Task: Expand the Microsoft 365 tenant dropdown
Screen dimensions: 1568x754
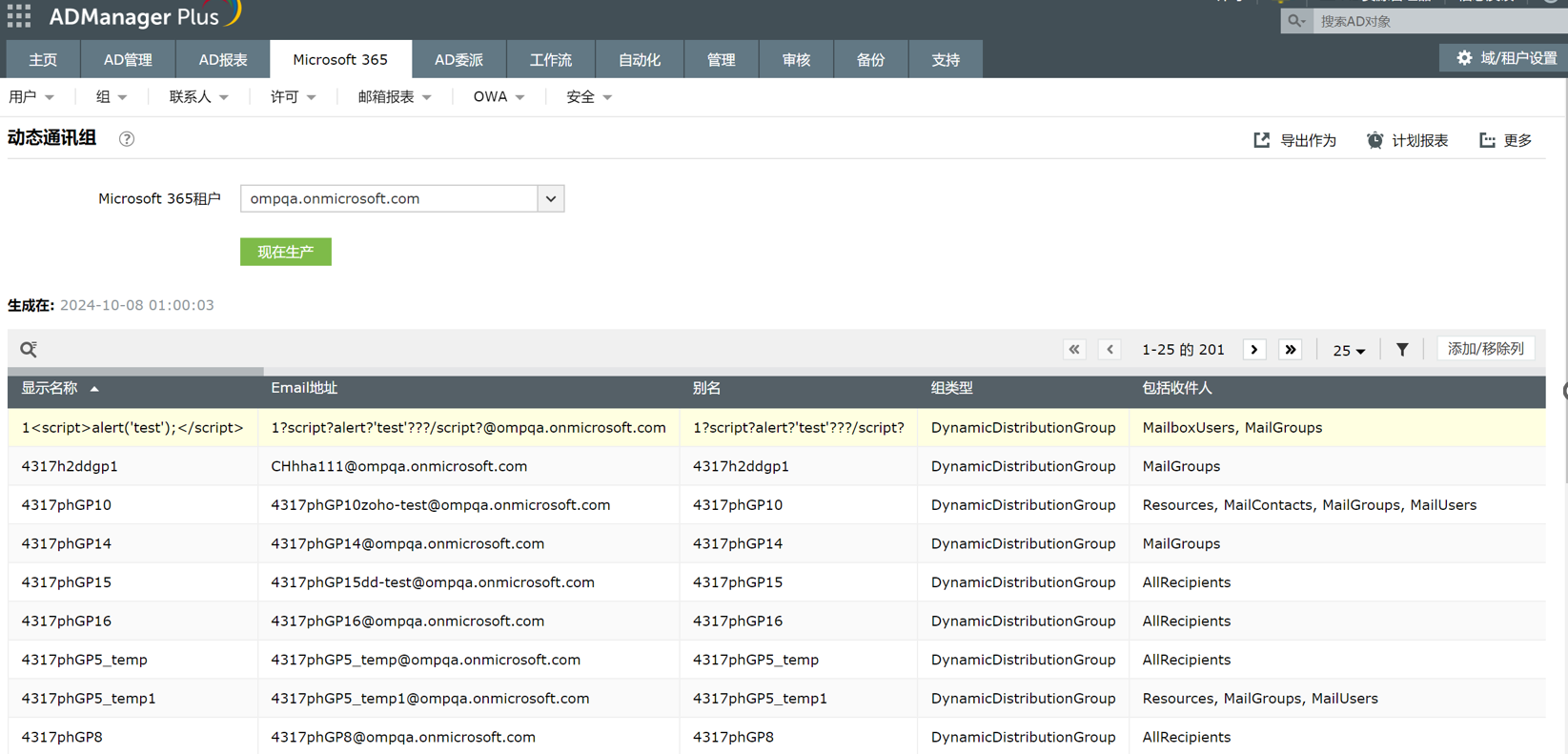Action: [x=551, y=198]
